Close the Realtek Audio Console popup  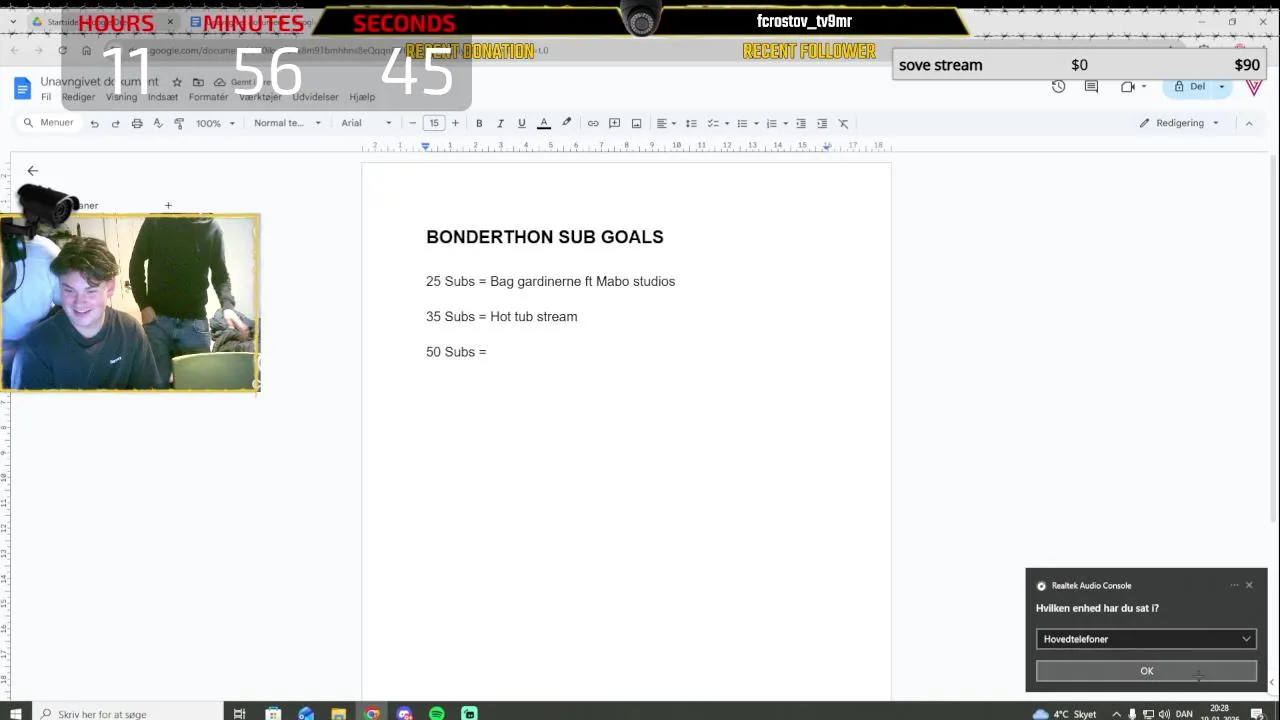(1249, 585)
